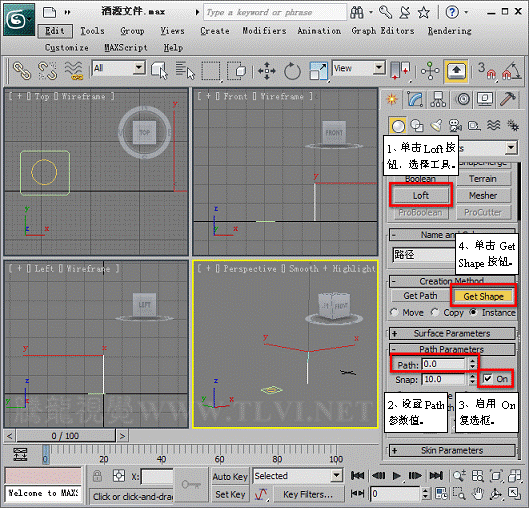Select the Geometry category icon
Screen dimensions: 529x508
coord(398,126)
